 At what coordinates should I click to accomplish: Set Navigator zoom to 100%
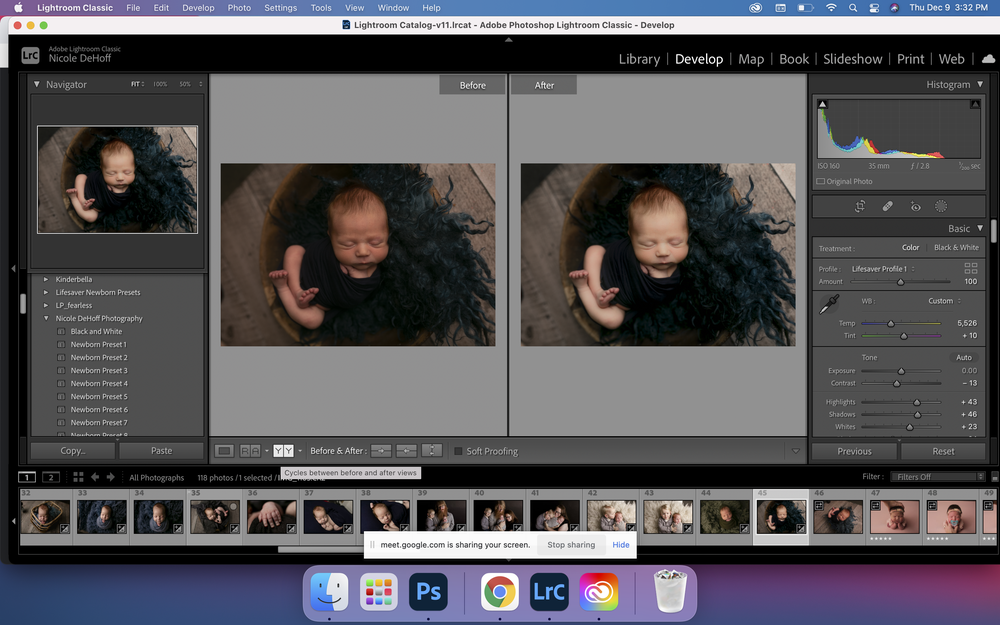tap(160, 84)
